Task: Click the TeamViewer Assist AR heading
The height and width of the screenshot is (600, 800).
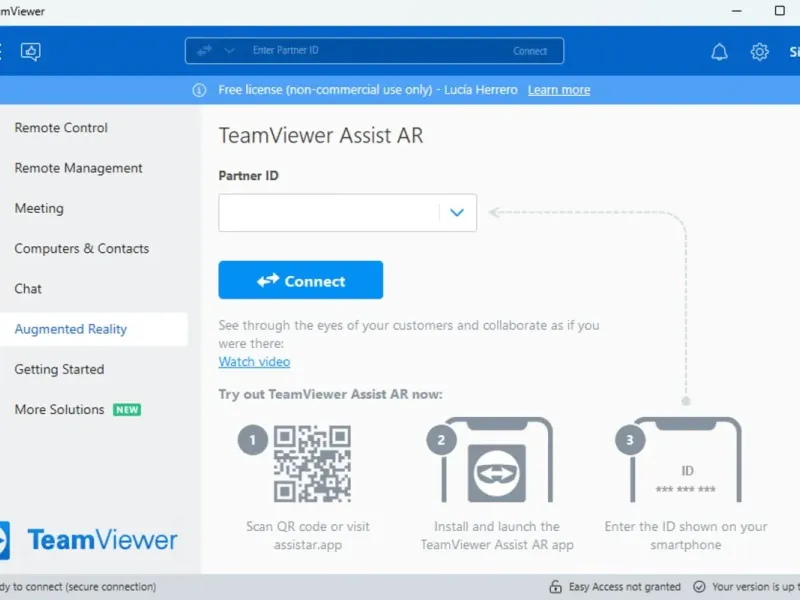Action: (321, 136)
